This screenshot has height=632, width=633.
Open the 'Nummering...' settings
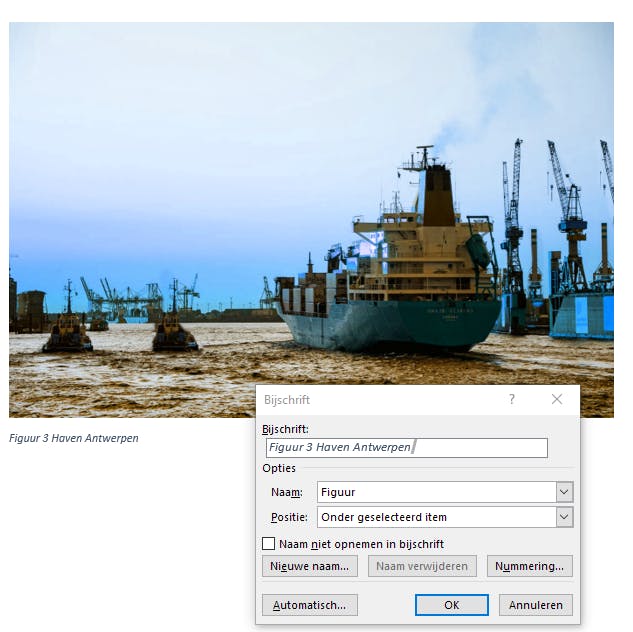click(529, 566)
